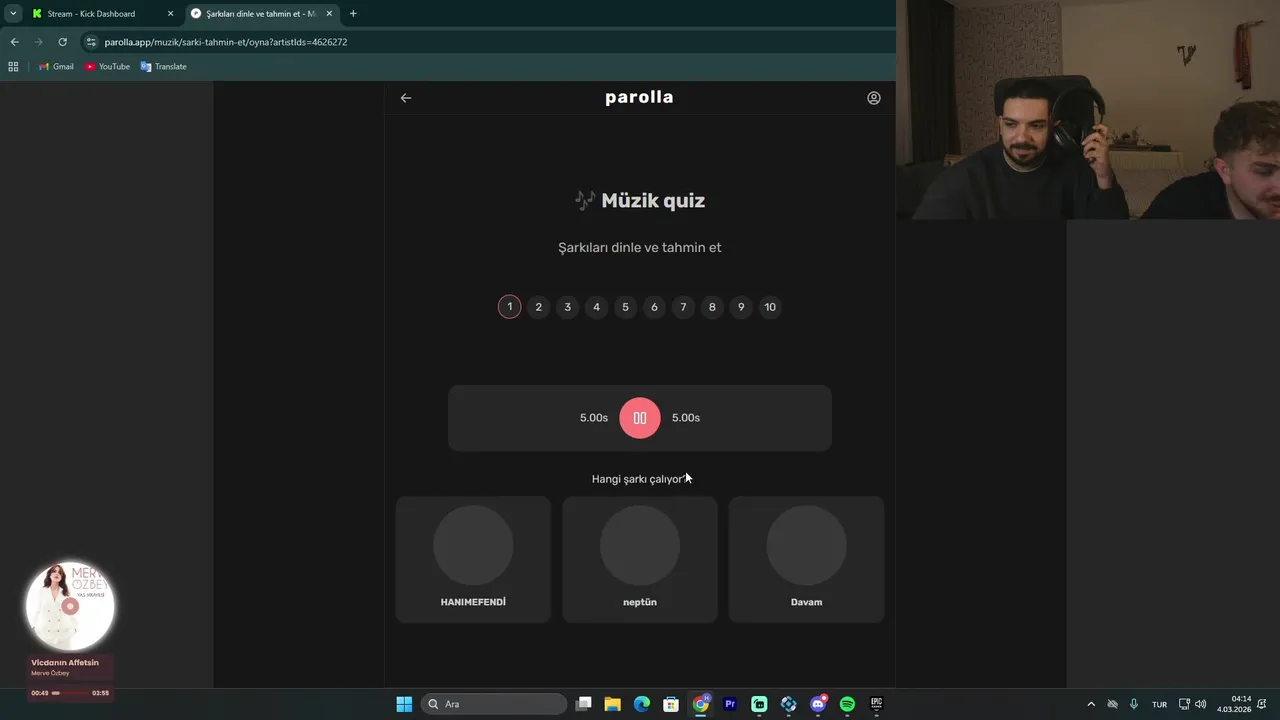Screen dimensions: 1280x720
Task: Select question step 9 indicator
Action: tap(741, 307)
